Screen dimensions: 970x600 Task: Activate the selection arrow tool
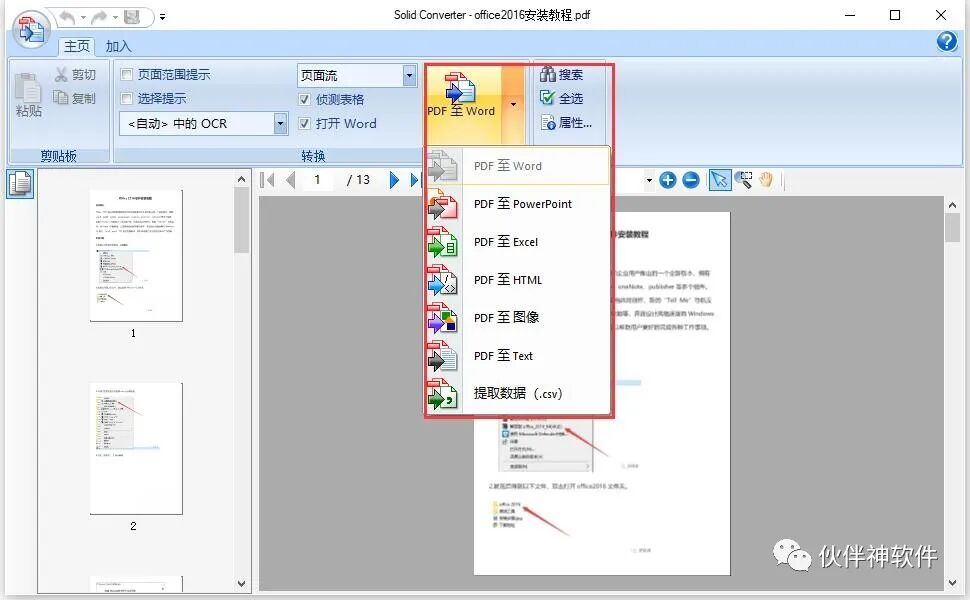coord(719,180)
